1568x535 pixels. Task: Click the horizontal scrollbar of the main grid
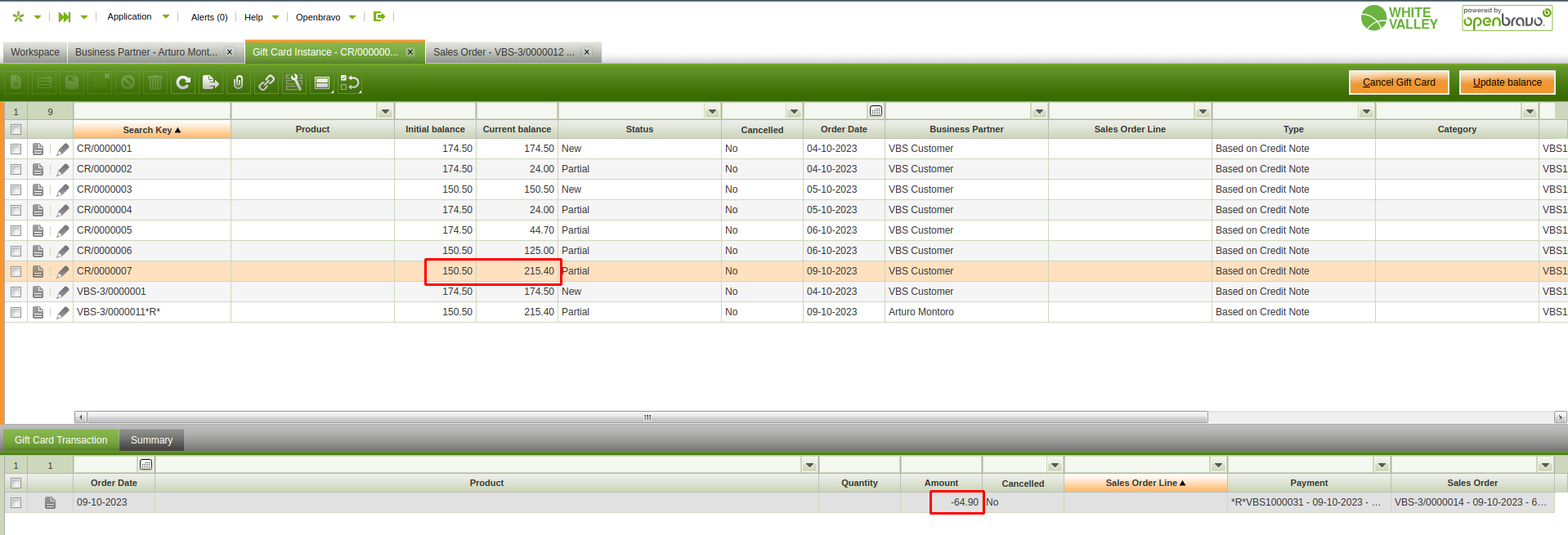point(646,417)
